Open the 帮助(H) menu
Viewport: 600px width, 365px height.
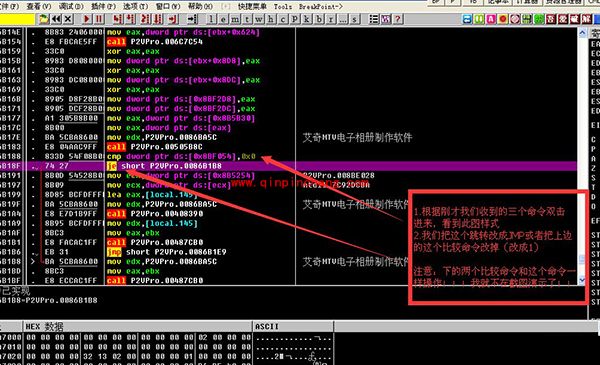(x=200, y=6)
